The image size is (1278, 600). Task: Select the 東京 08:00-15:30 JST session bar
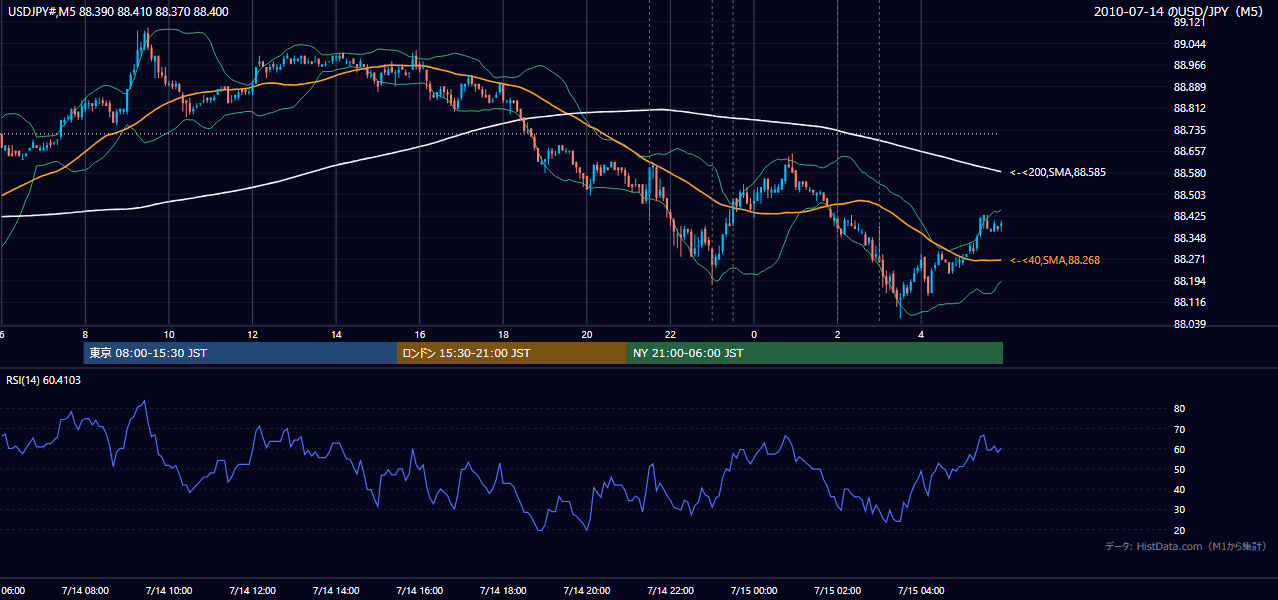(241, 353)
